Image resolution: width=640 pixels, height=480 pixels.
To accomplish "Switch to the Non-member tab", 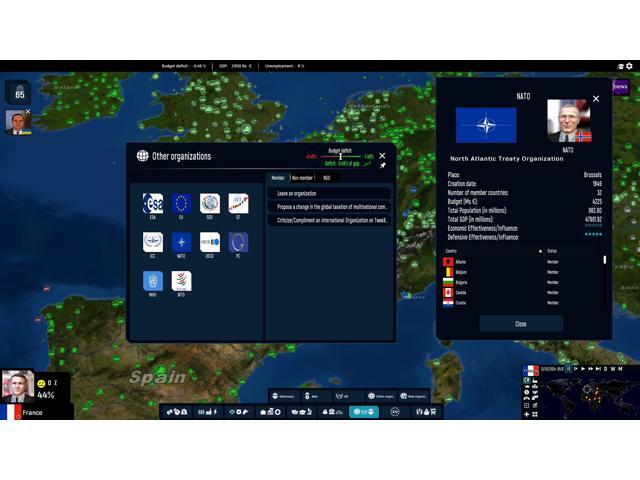I will pos(302,178).
